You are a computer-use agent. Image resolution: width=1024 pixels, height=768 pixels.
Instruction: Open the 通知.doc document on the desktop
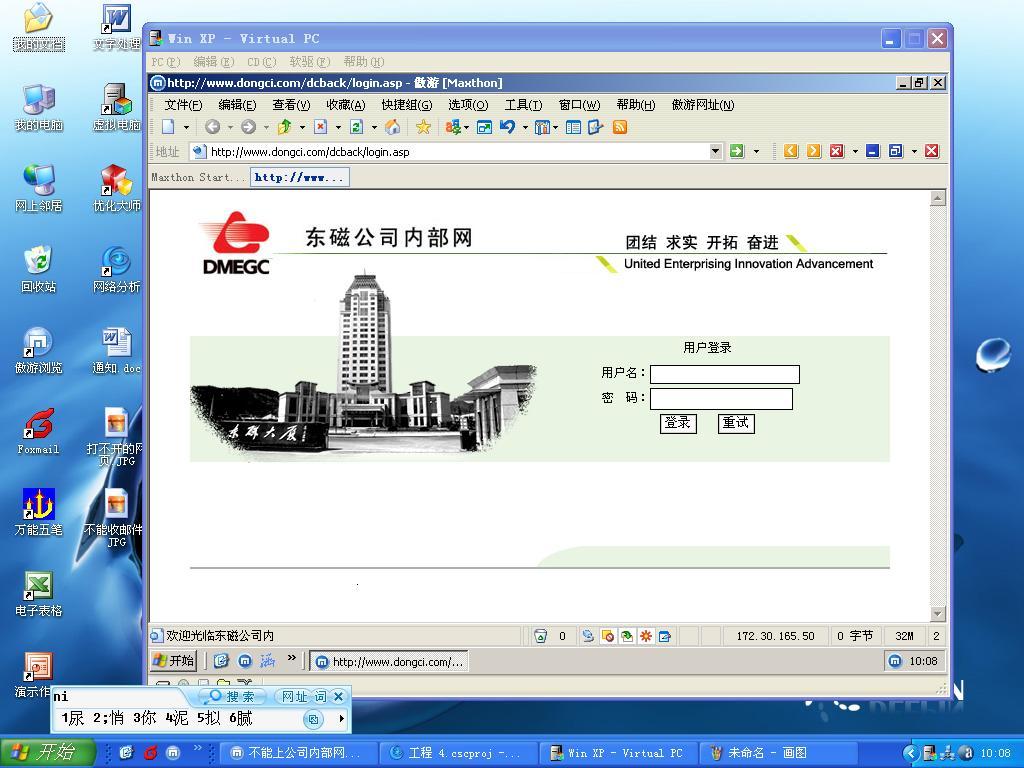(117, 350)
